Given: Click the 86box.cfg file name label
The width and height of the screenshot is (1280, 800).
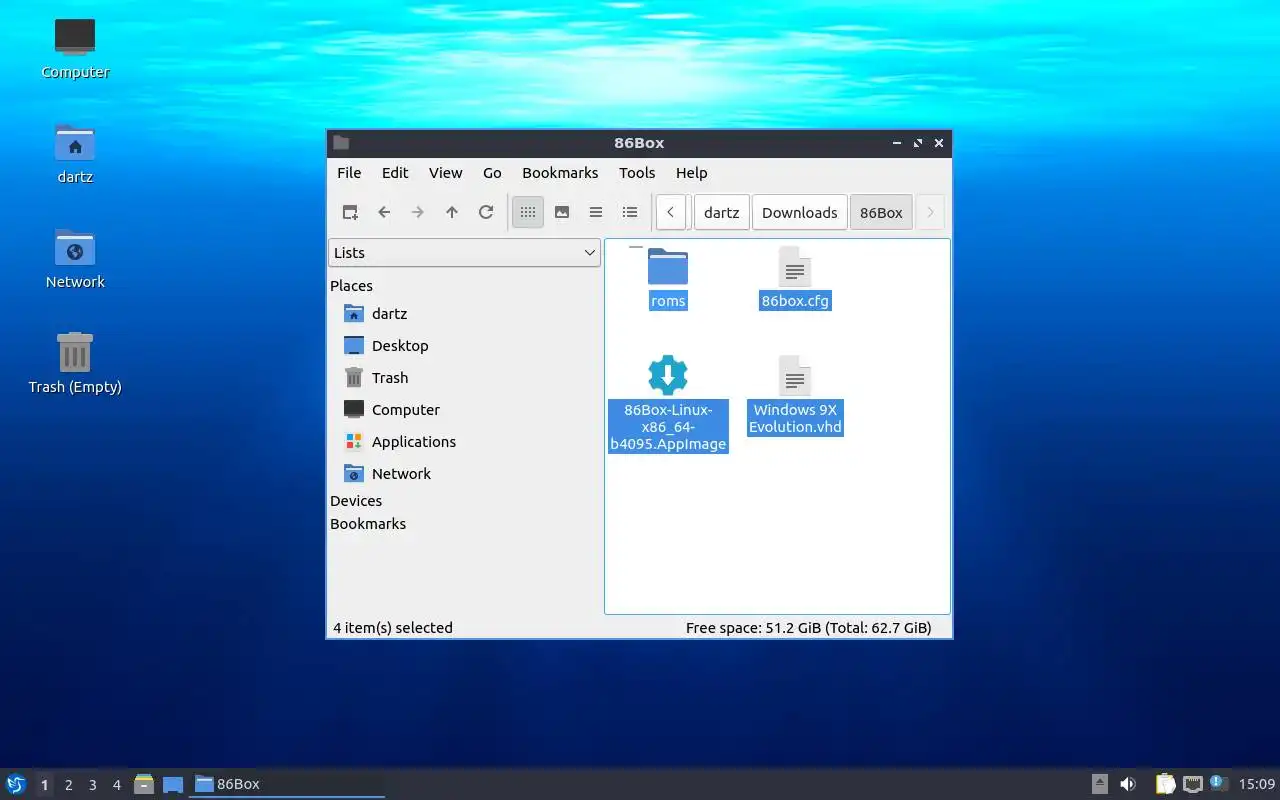Looking at the screenshot, I should (795, 301).
